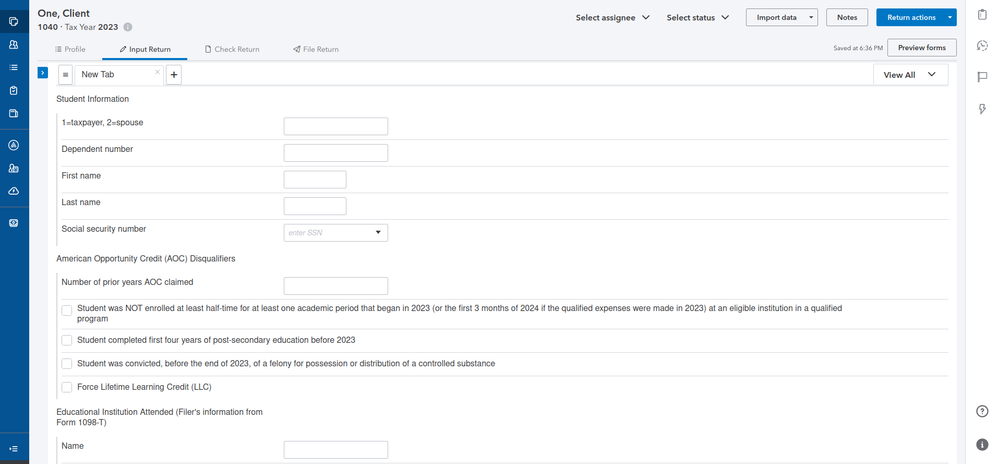
Task: Open the tax returns stacked-pages sidebar icon
Action: 13,22
